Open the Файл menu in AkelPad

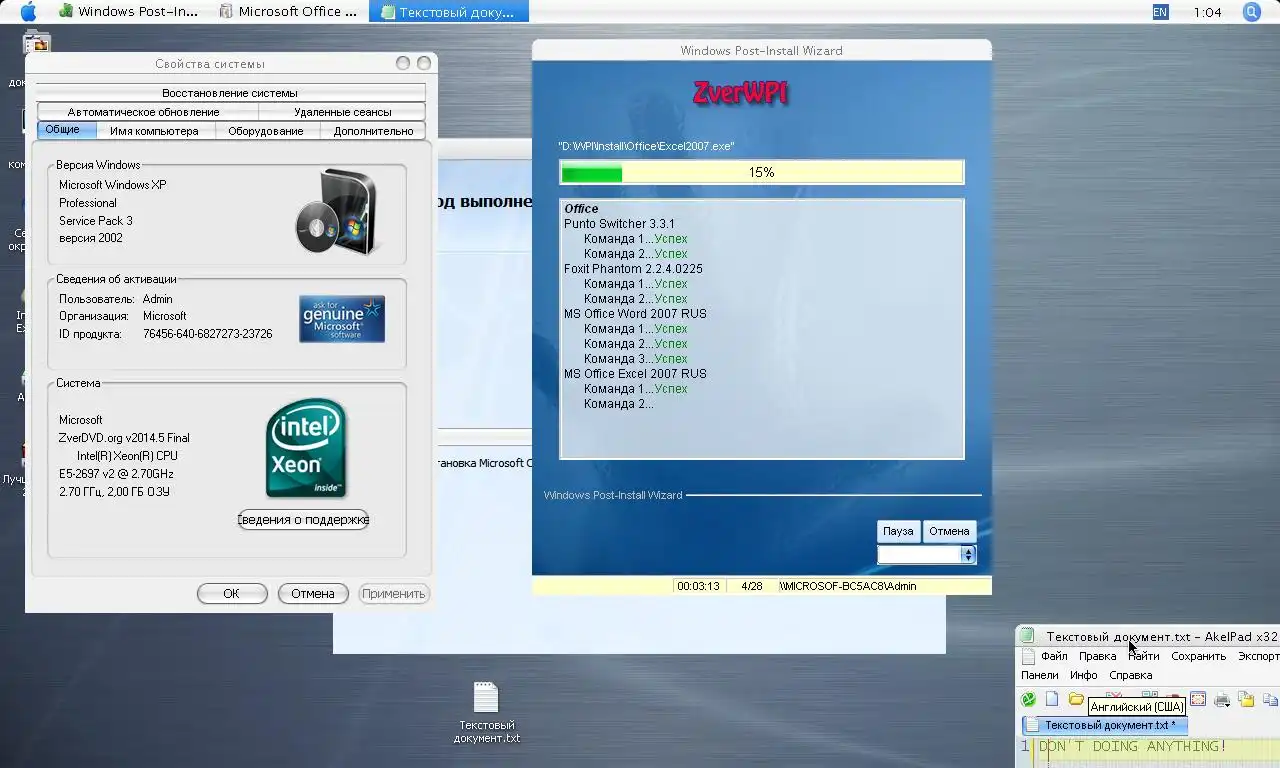(x=1054, y=656)
